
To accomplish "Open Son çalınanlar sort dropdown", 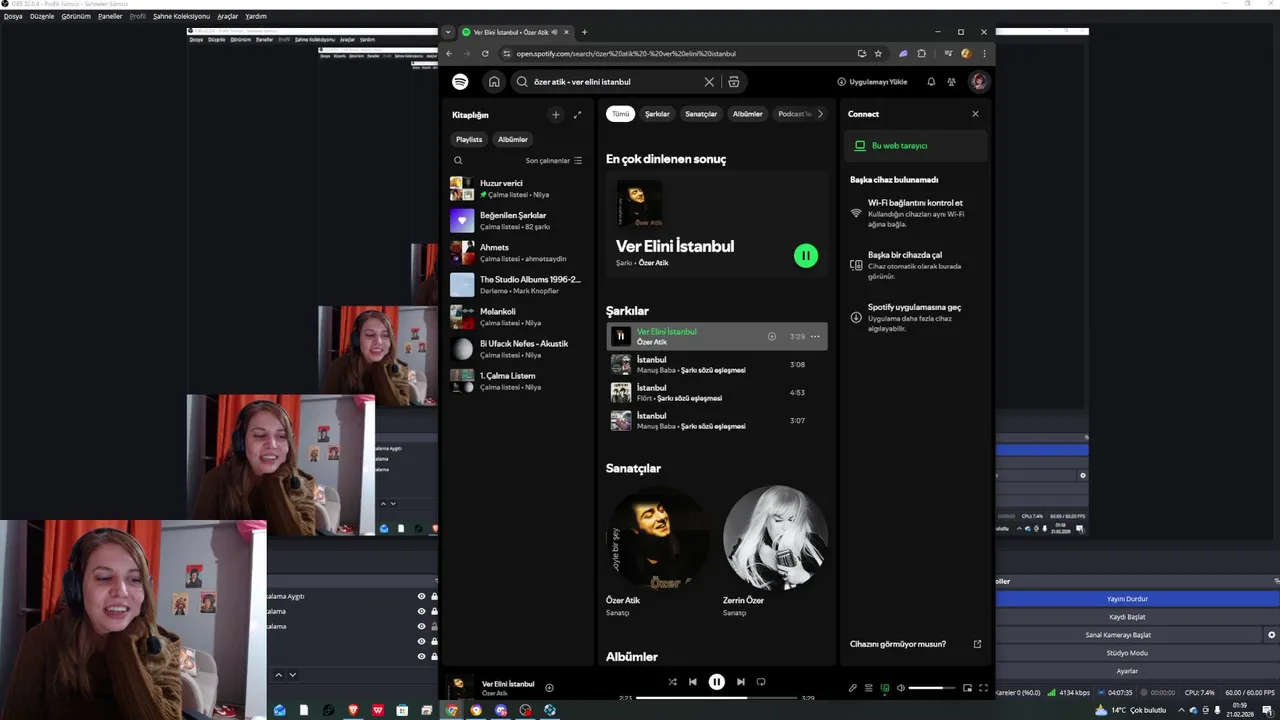I will pos(554,160).
